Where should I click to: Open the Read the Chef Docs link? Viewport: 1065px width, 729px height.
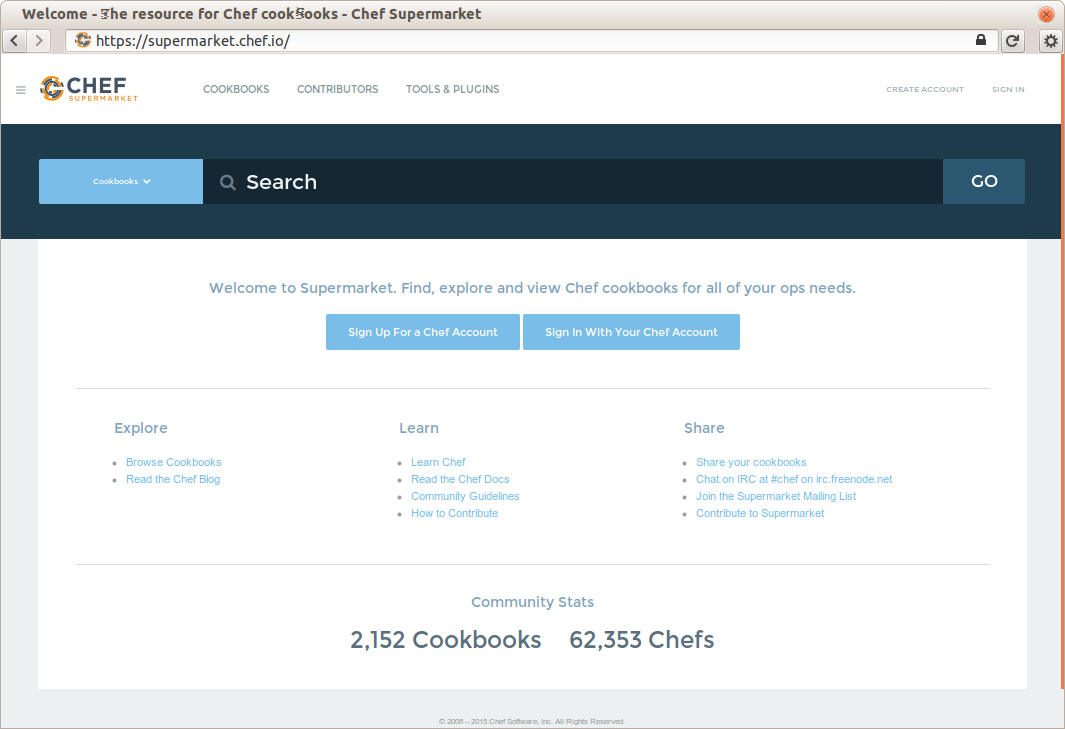tap(460, 479)
